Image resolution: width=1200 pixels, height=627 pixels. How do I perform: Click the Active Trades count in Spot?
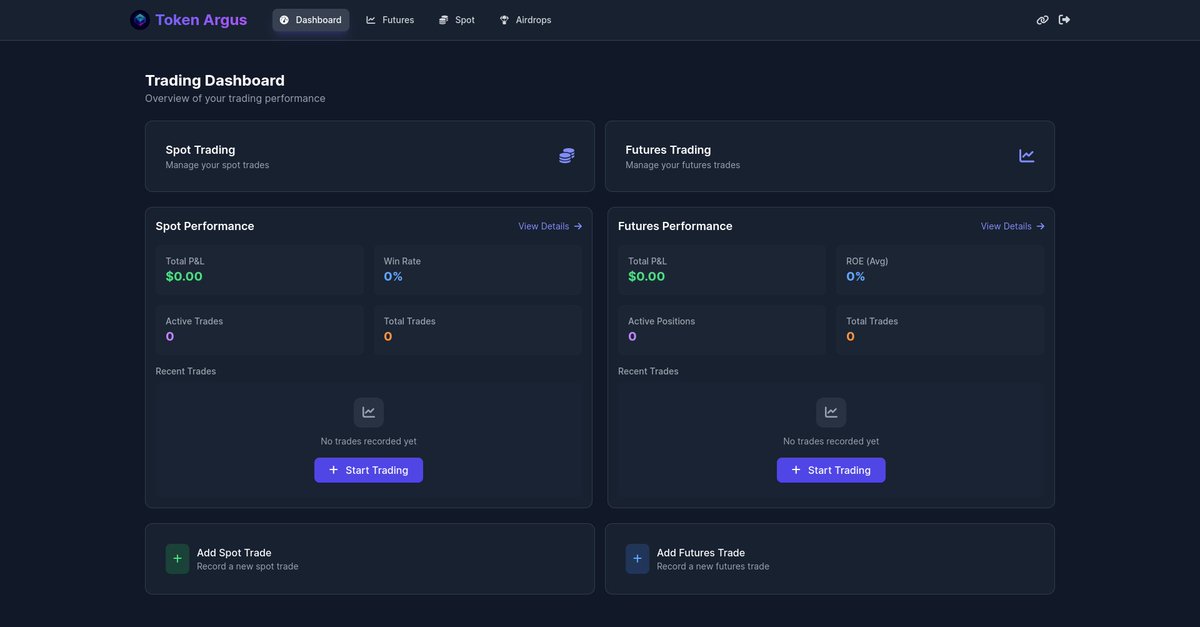(170, 337)
